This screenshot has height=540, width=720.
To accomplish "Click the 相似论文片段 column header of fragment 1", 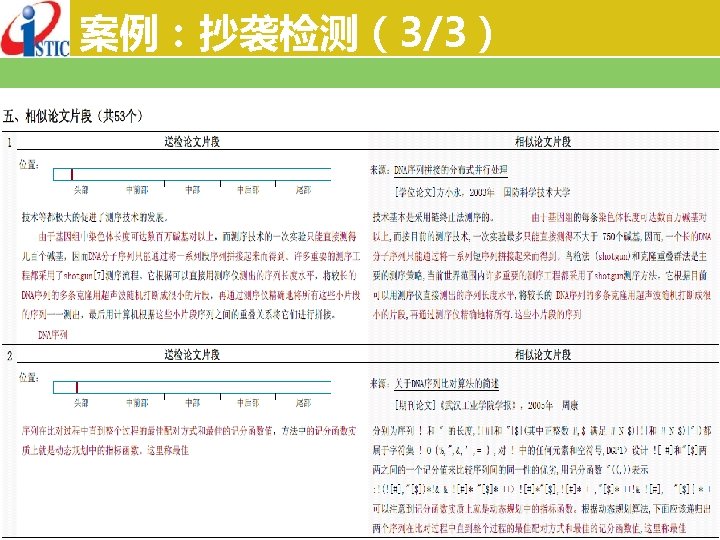I will (543, 141).
